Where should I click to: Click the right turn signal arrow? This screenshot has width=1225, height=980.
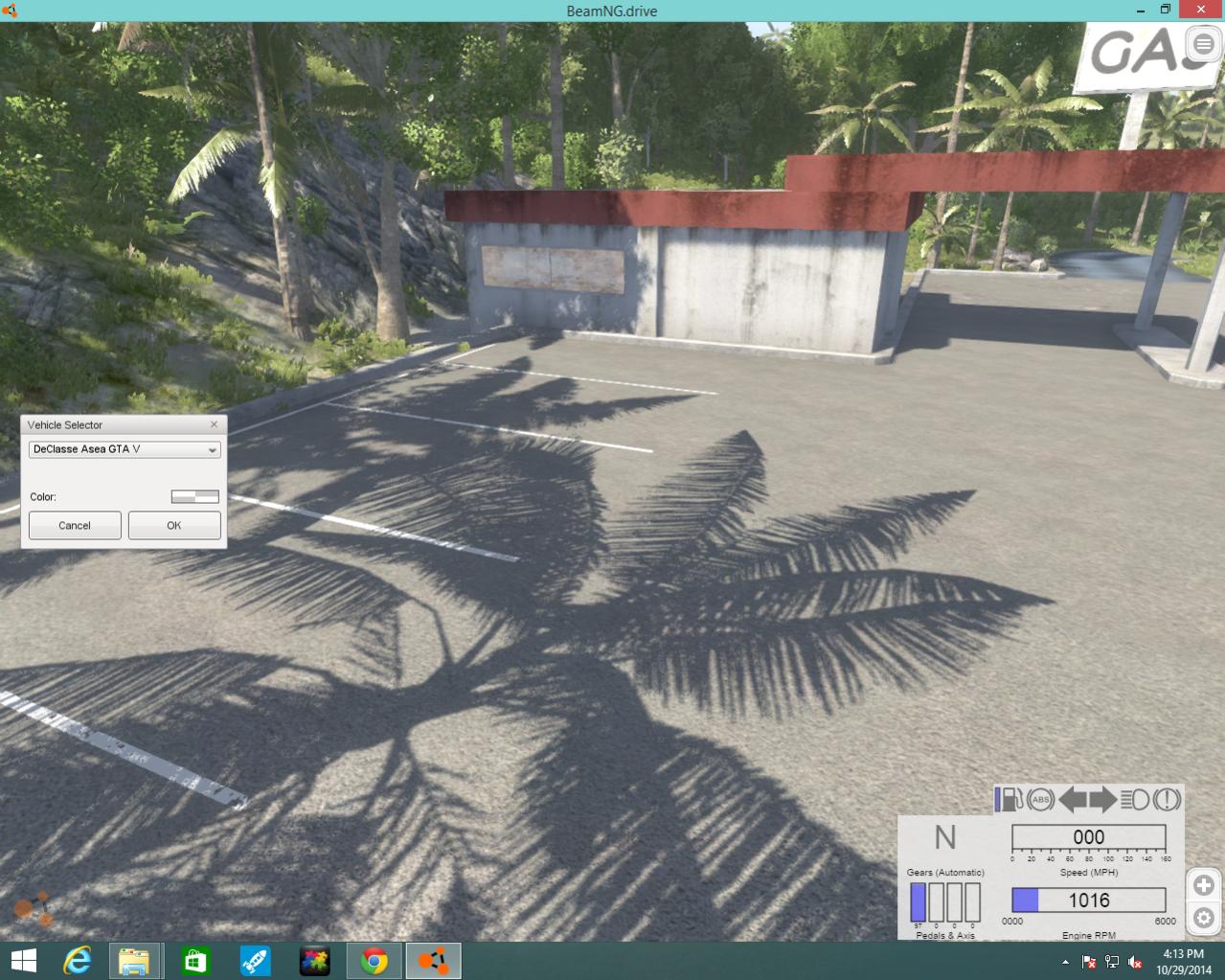[1103, 799]
